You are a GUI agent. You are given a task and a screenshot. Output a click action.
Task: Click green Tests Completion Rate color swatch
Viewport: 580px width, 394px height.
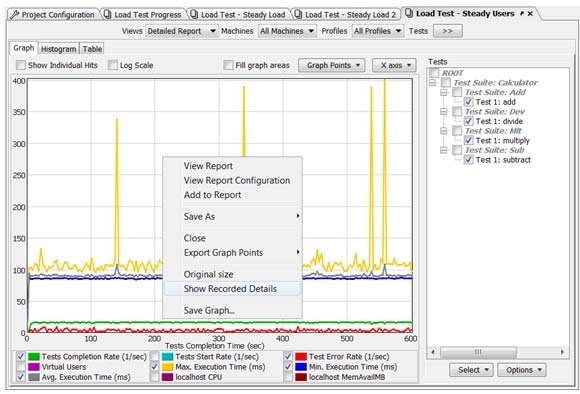click(x=34, y=357)
